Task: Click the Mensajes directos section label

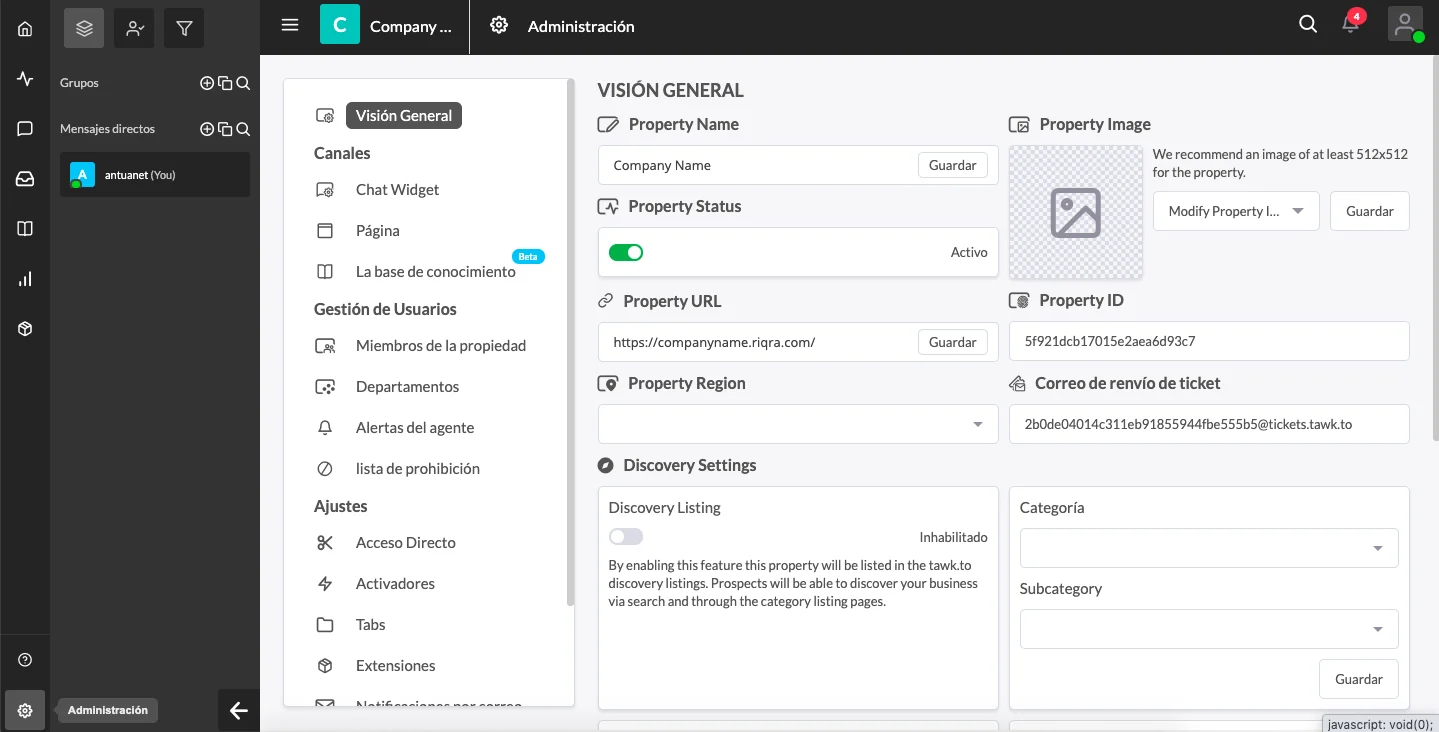Action: point(107,129)
